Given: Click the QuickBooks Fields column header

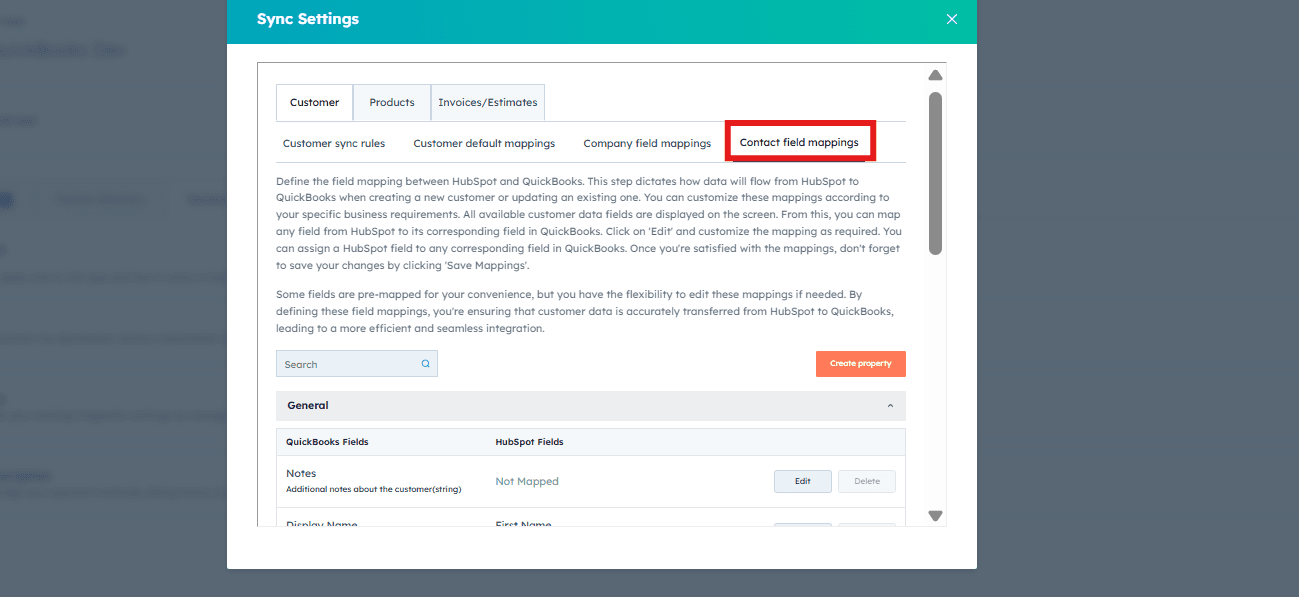Looking at the screenshot, I should pyautogui.click(x=327, y=442).
